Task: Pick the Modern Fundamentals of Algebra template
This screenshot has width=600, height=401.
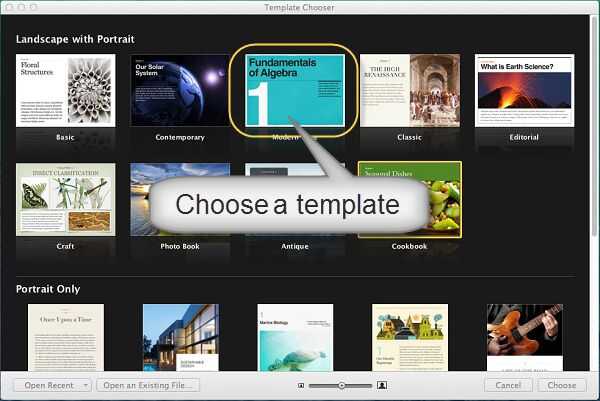Action: pos(295,90)
